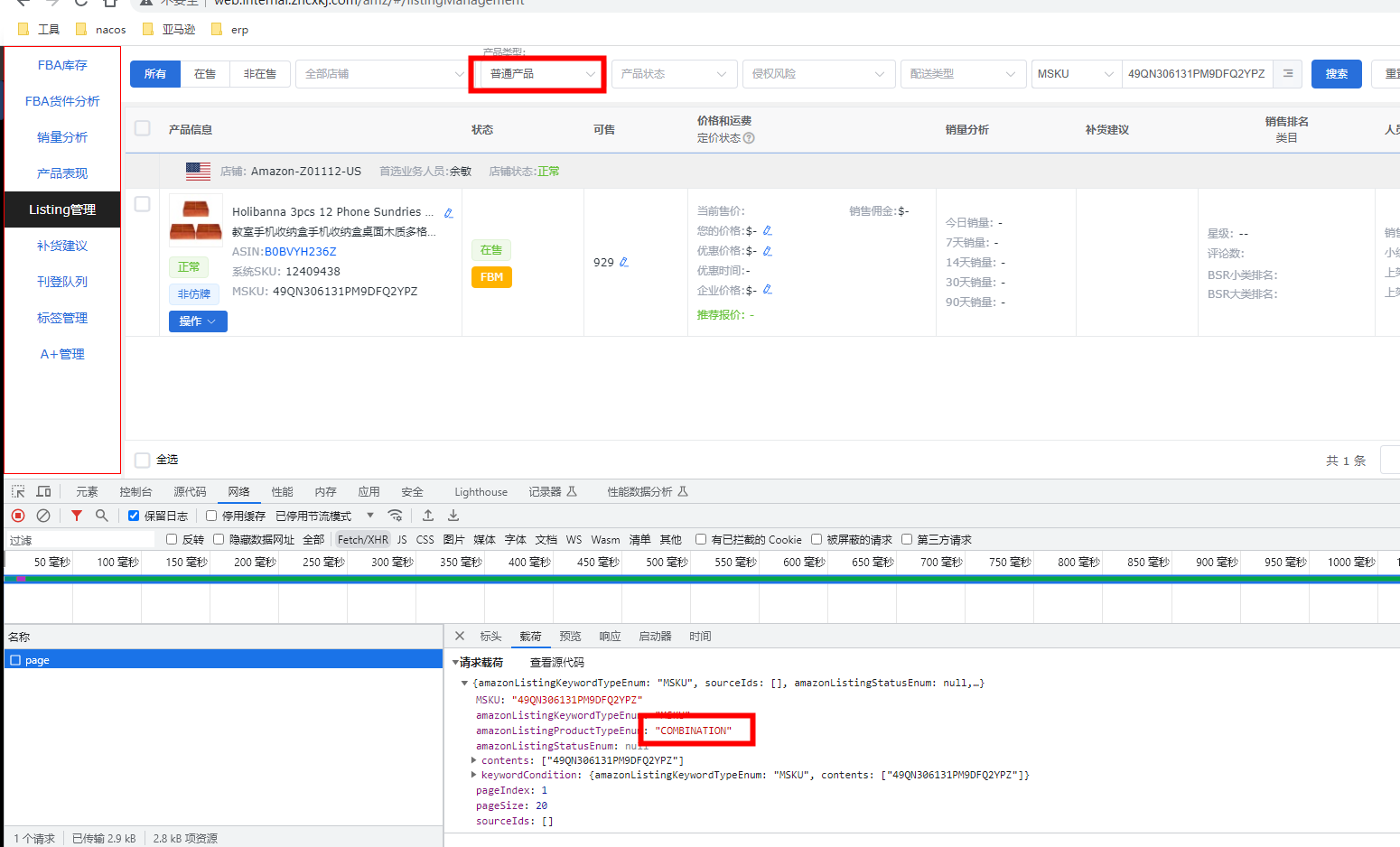Go to 补货建议 in sidebar
Image resolution: width=1400 pixels, height=847 pixels.
62,246
